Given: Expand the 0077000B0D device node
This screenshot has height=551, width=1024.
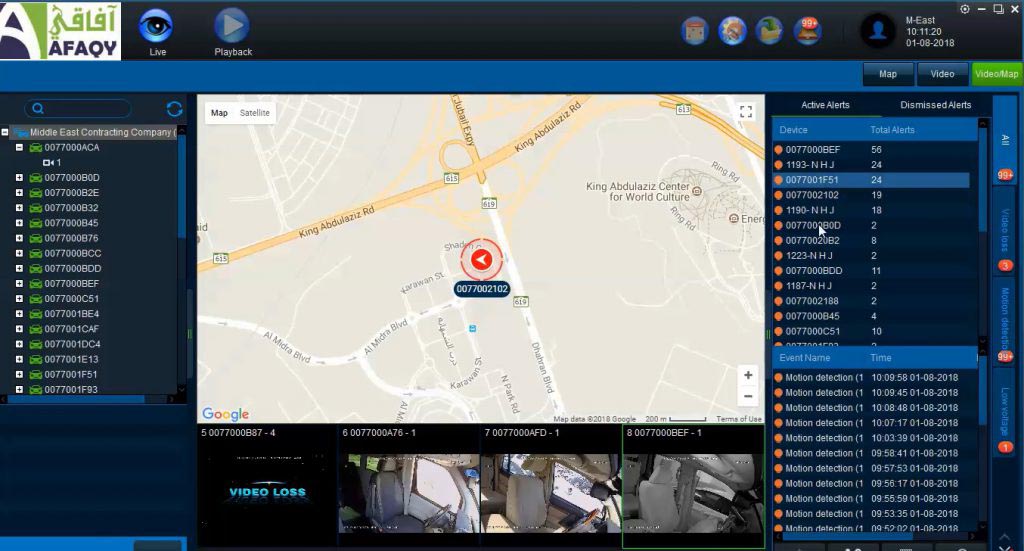Looking at the screenshot, I should coord(19,178).
